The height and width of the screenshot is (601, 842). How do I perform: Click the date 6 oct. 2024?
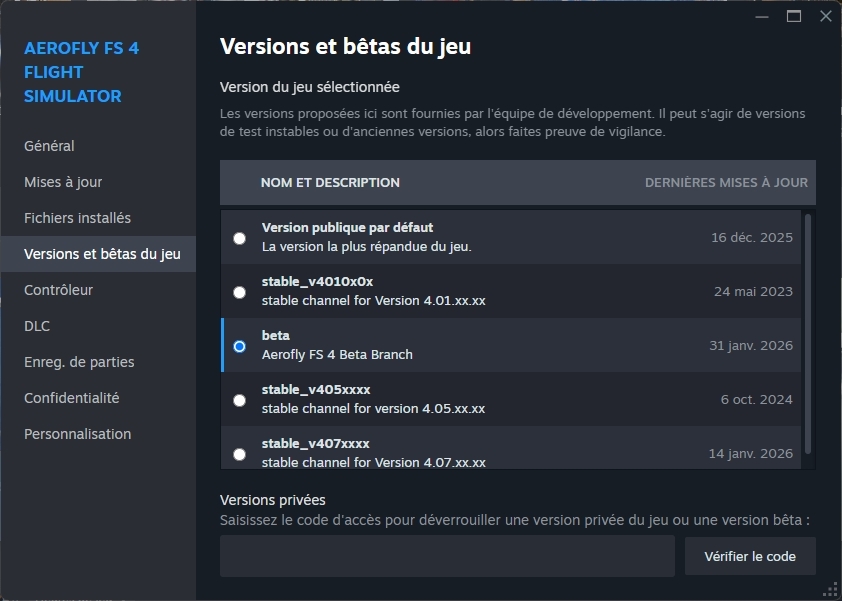pyautogui.click(x=757, y=400)
